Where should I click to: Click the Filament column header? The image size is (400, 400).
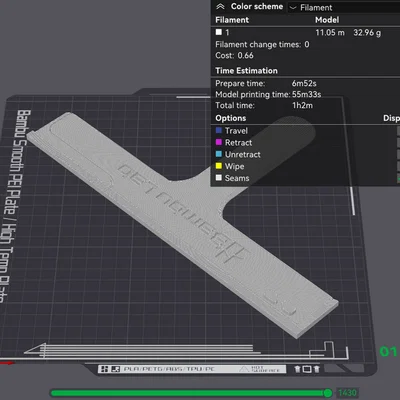pos(232,20)
